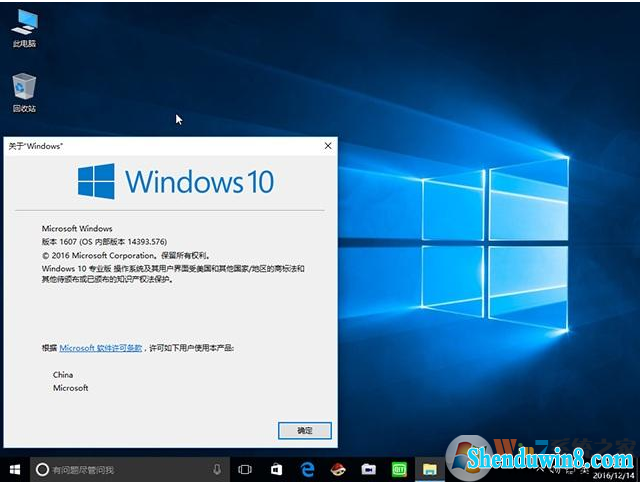Click the taskbar date 2016/12/14

coord(613,475)
